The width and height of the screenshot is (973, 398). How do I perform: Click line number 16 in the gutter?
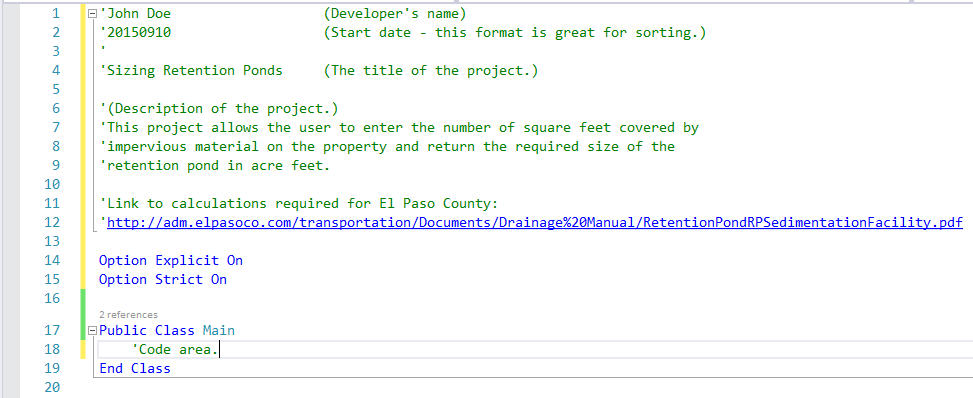[52, 298]
